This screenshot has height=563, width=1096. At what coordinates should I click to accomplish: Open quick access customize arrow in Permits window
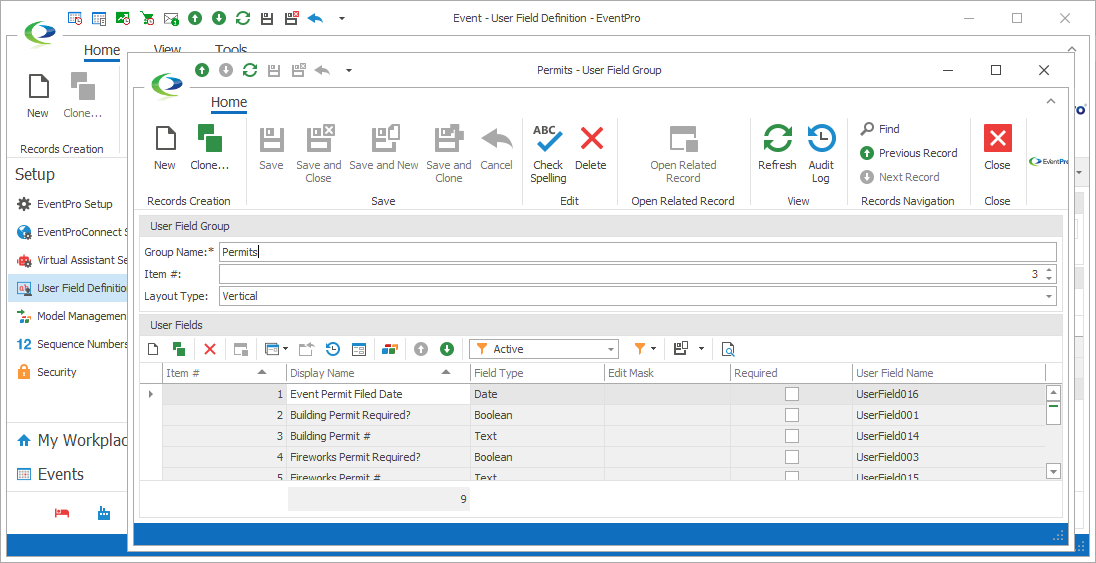point(348,70)
